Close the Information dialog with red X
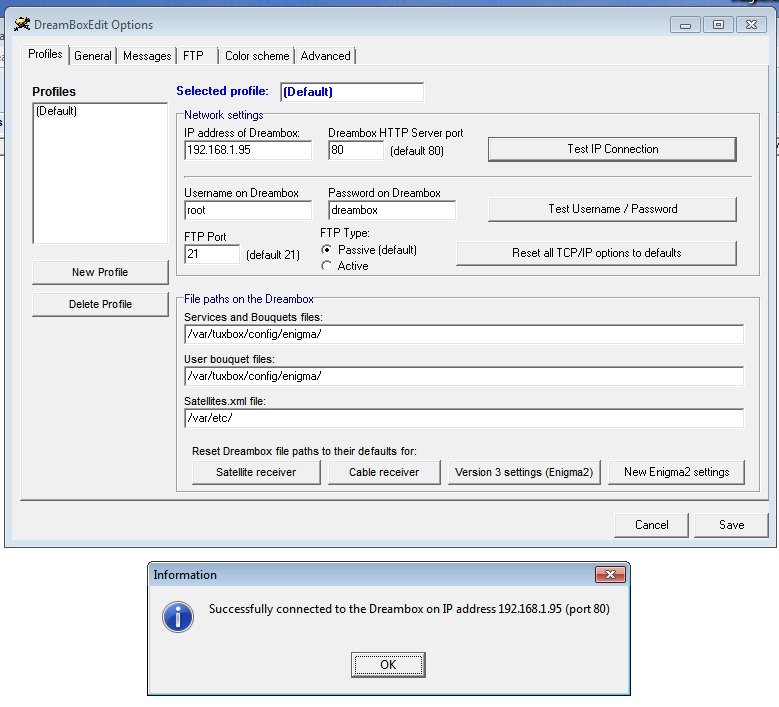Screen dimensions: 779x707 (610, 574)
